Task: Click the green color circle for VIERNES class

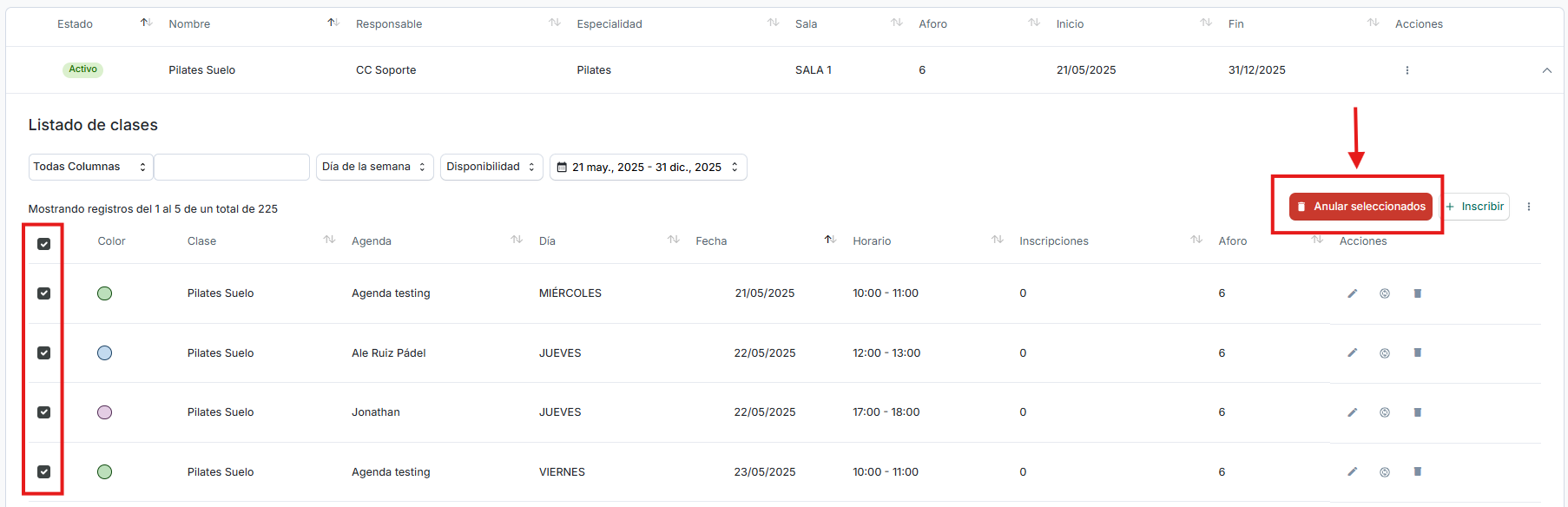Action: tap(104, 471)
